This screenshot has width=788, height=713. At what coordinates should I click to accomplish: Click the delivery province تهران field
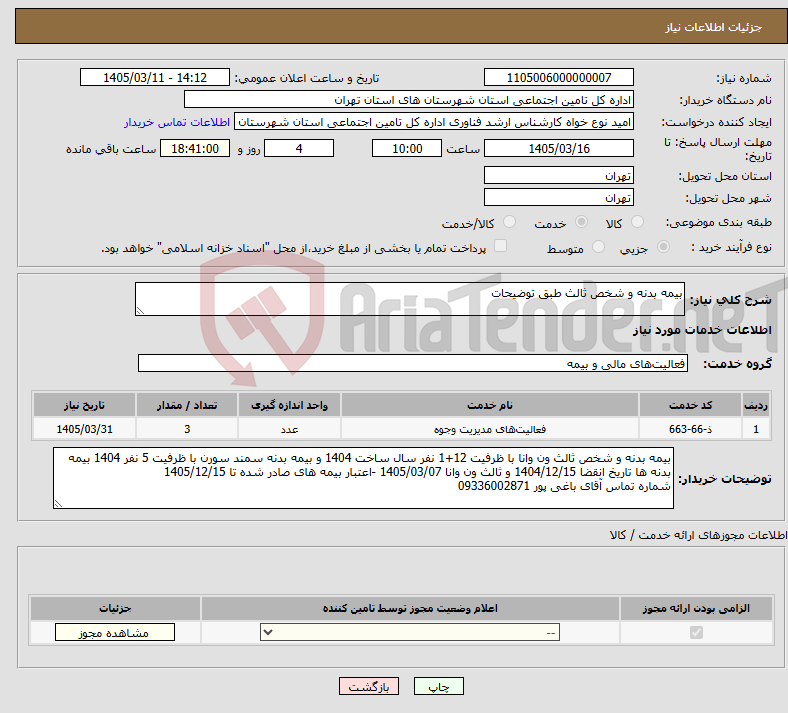coord(558,175)
